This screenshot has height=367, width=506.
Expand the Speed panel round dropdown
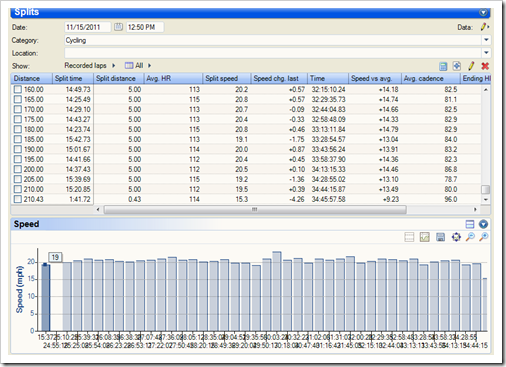pyautogui.click(x=483, y=224)
